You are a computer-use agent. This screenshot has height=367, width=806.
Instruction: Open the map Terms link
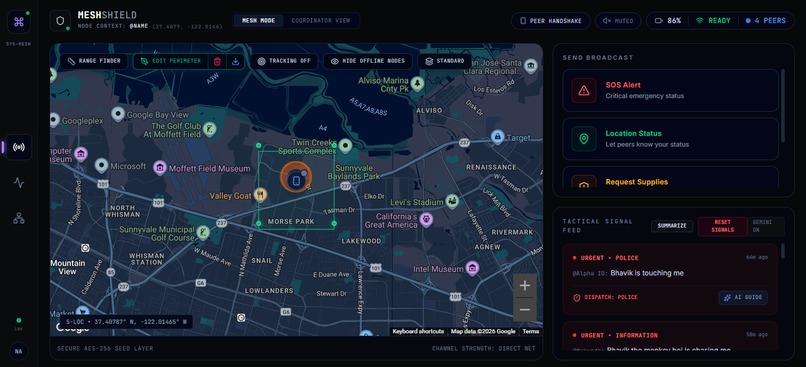pyautogui.click(x=530, y=332)
